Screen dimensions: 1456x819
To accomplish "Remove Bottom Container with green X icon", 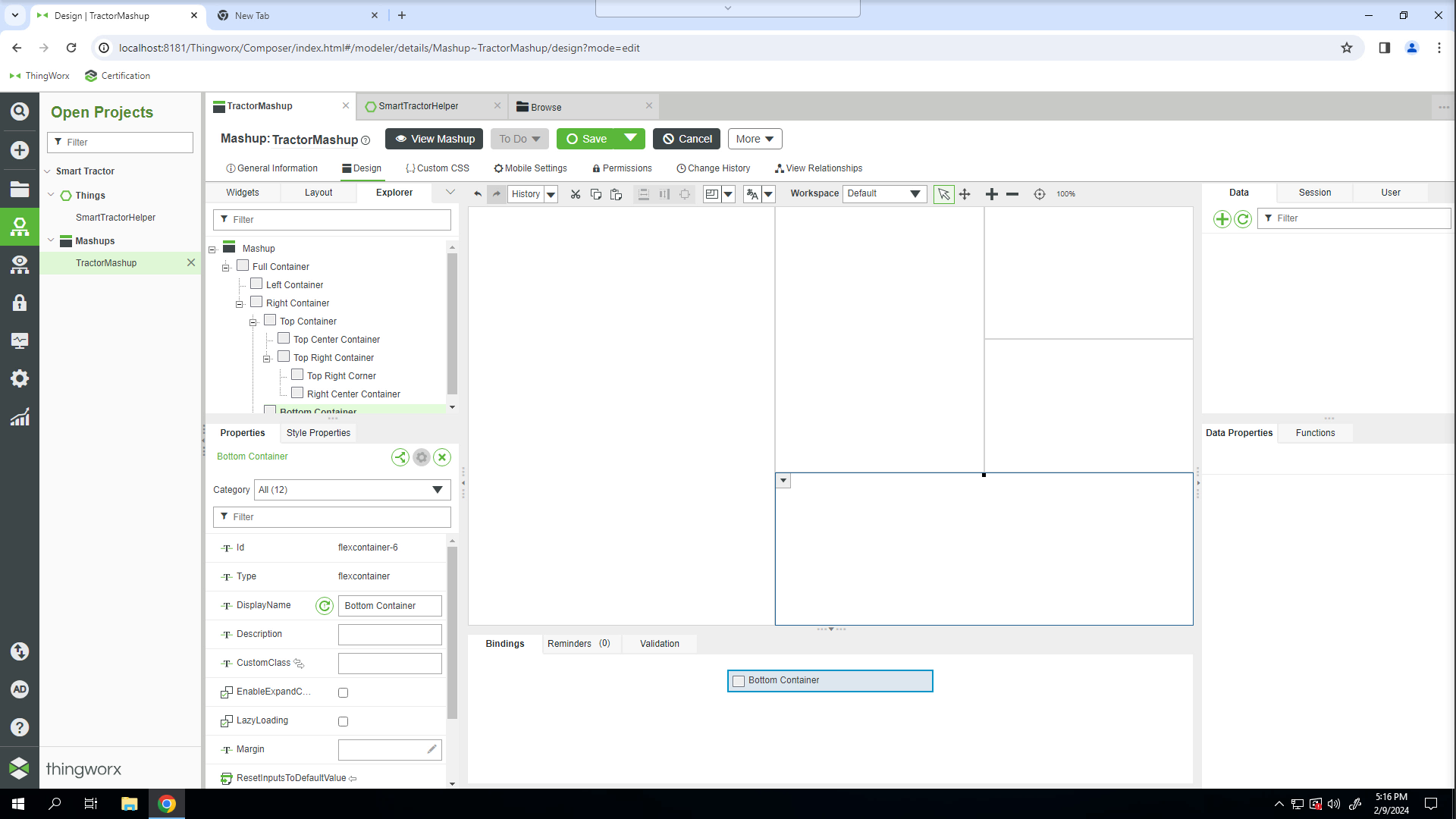I will 442,457.
